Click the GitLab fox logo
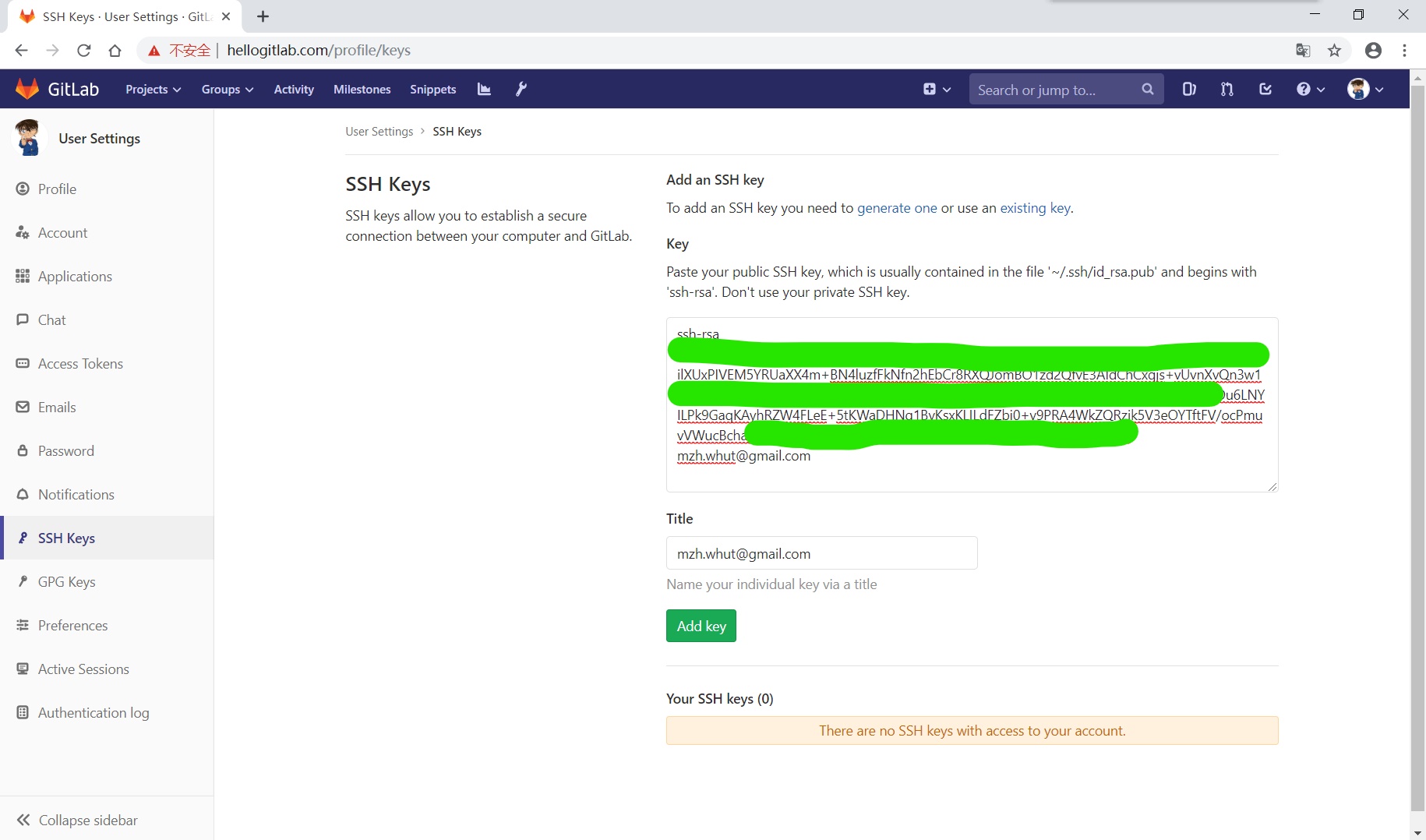Viewport: 1426px width, 840px height. (x=27, y=89)
